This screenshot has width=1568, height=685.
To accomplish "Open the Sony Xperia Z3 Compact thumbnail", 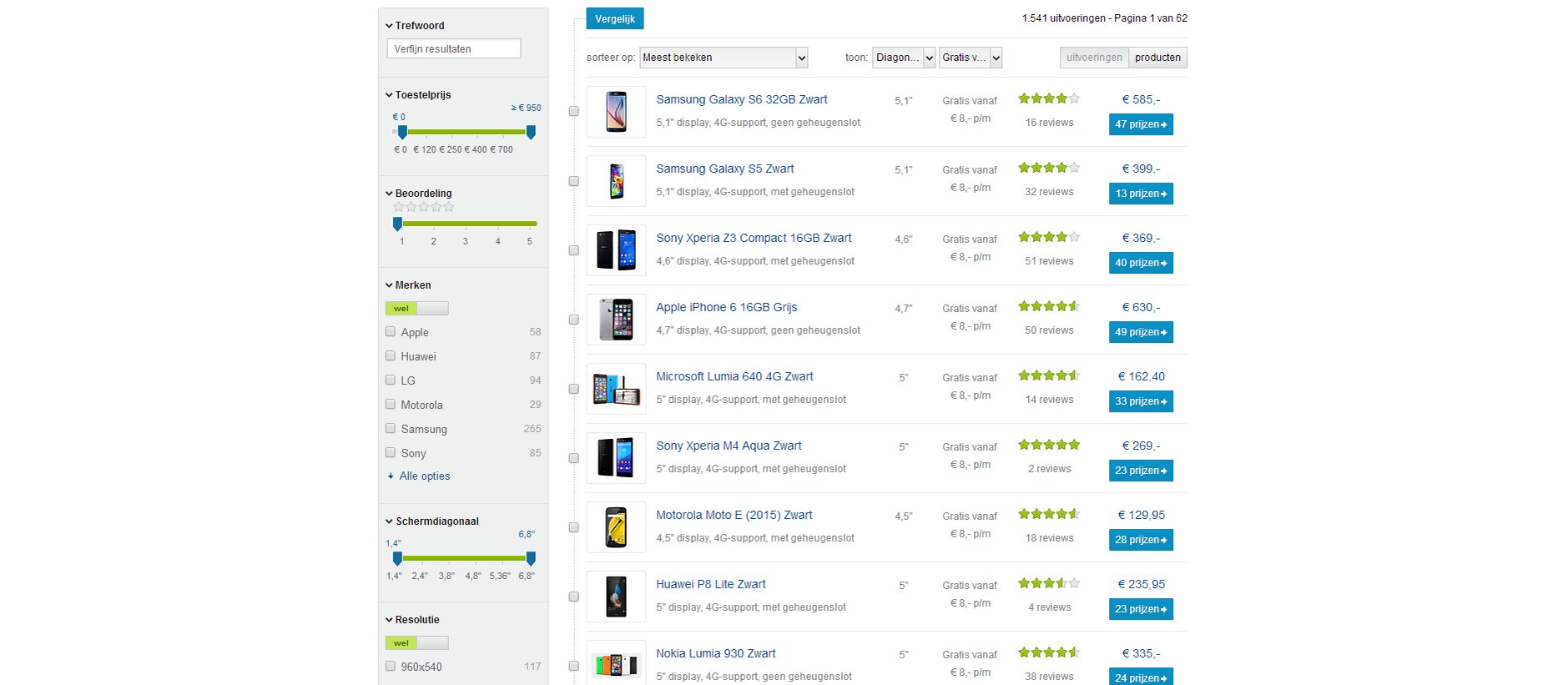I will [616, 250].
